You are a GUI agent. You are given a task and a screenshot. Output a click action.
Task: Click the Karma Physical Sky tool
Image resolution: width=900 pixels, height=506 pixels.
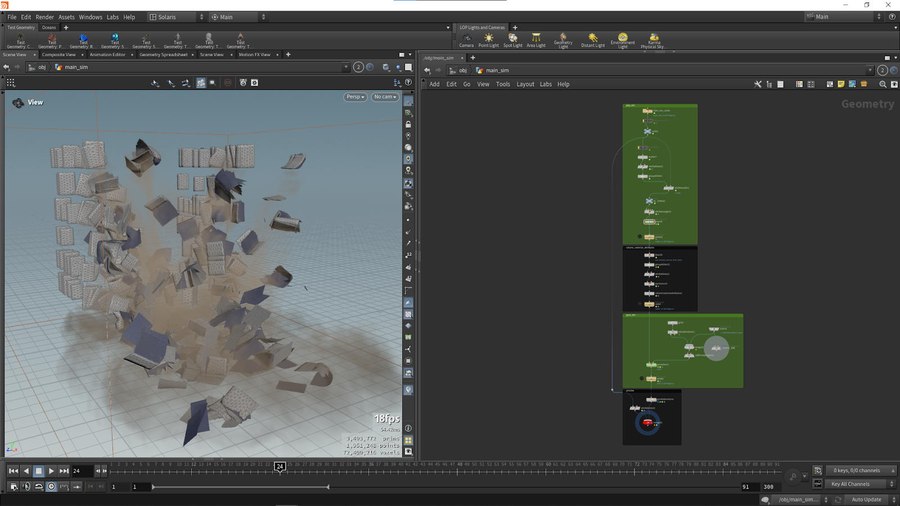pos(652,40)
